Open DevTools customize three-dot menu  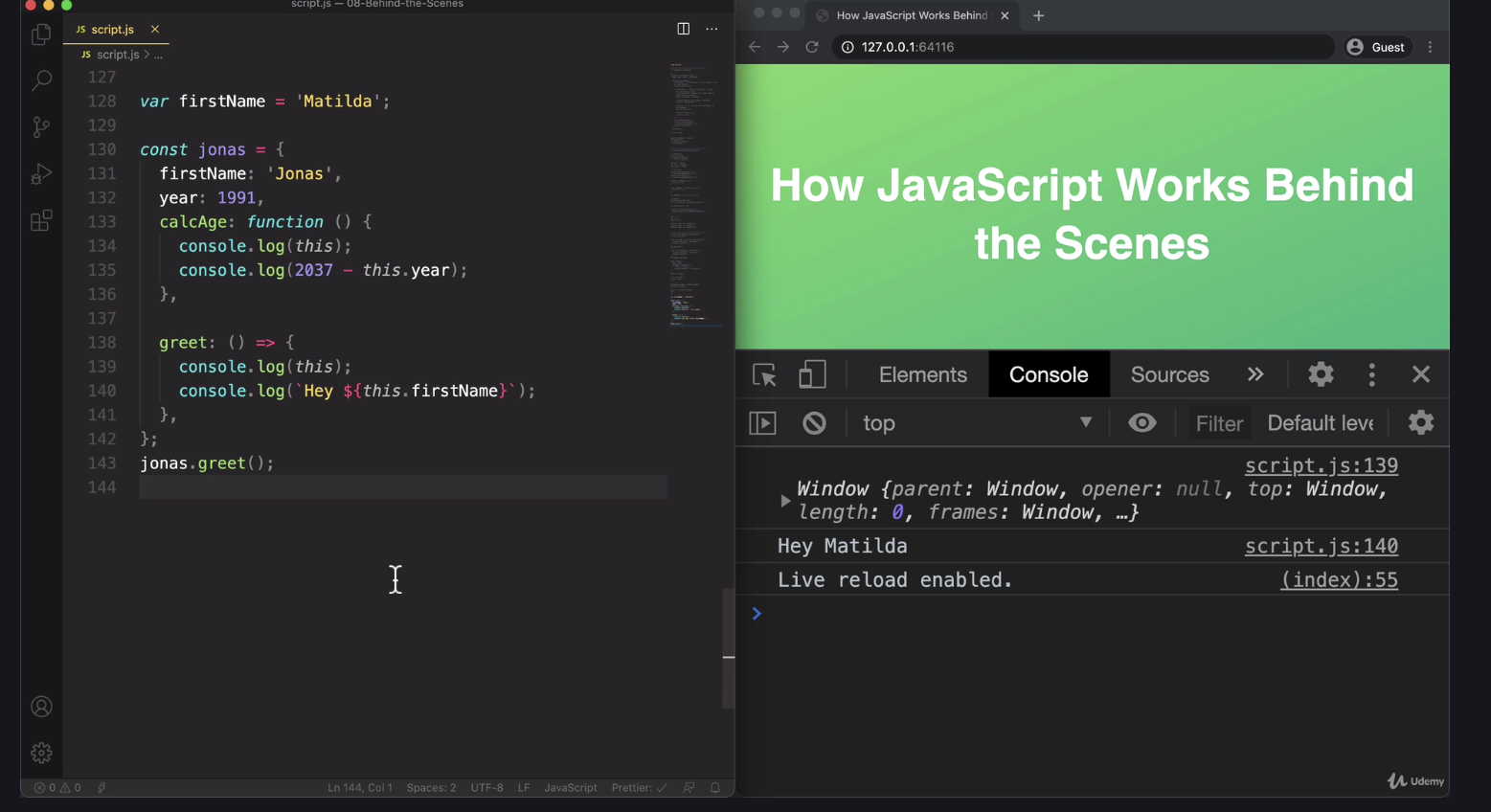1372,374
